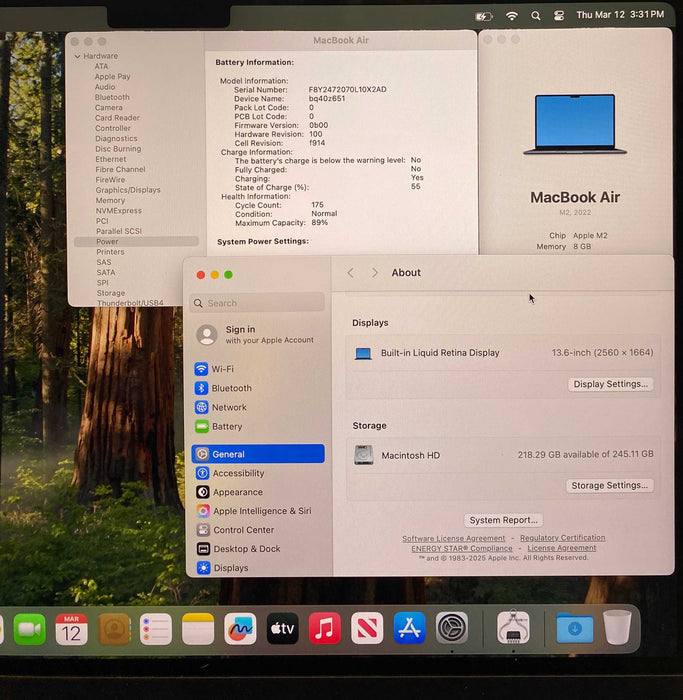The height and width of the screenshot is (700, 683).
Task: Click the Search field in System Settings
Action: (257, 303)
